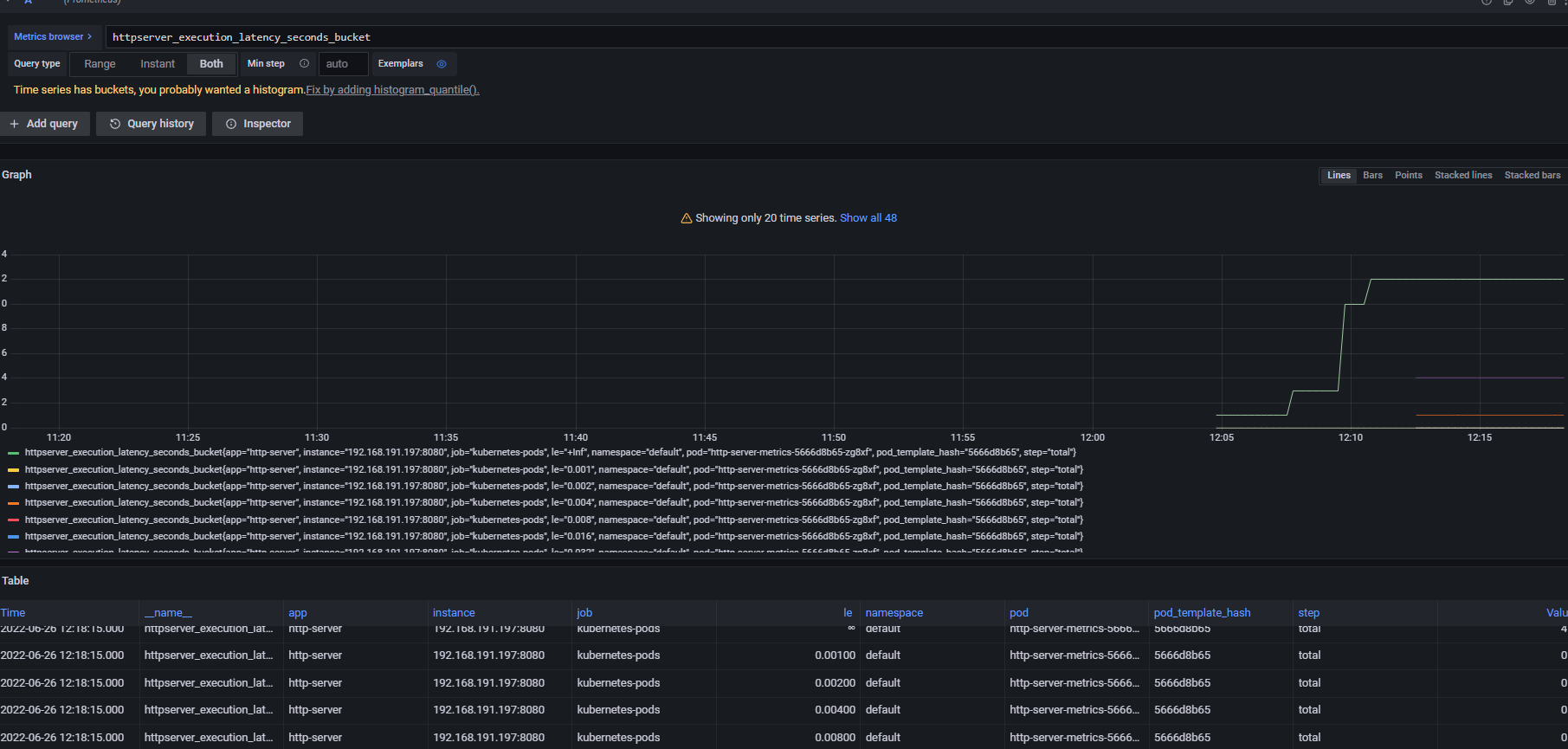Switch graph style to Stacked bars
The image size is (1568, 749).
coord(1533,175)
